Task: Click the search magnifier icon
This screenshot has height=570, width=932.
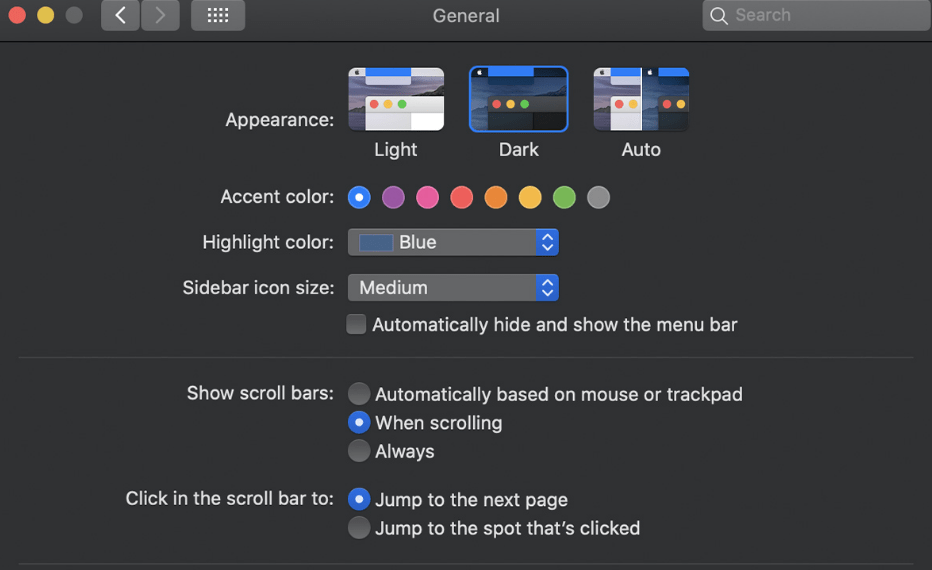Action: click(718, 15)
